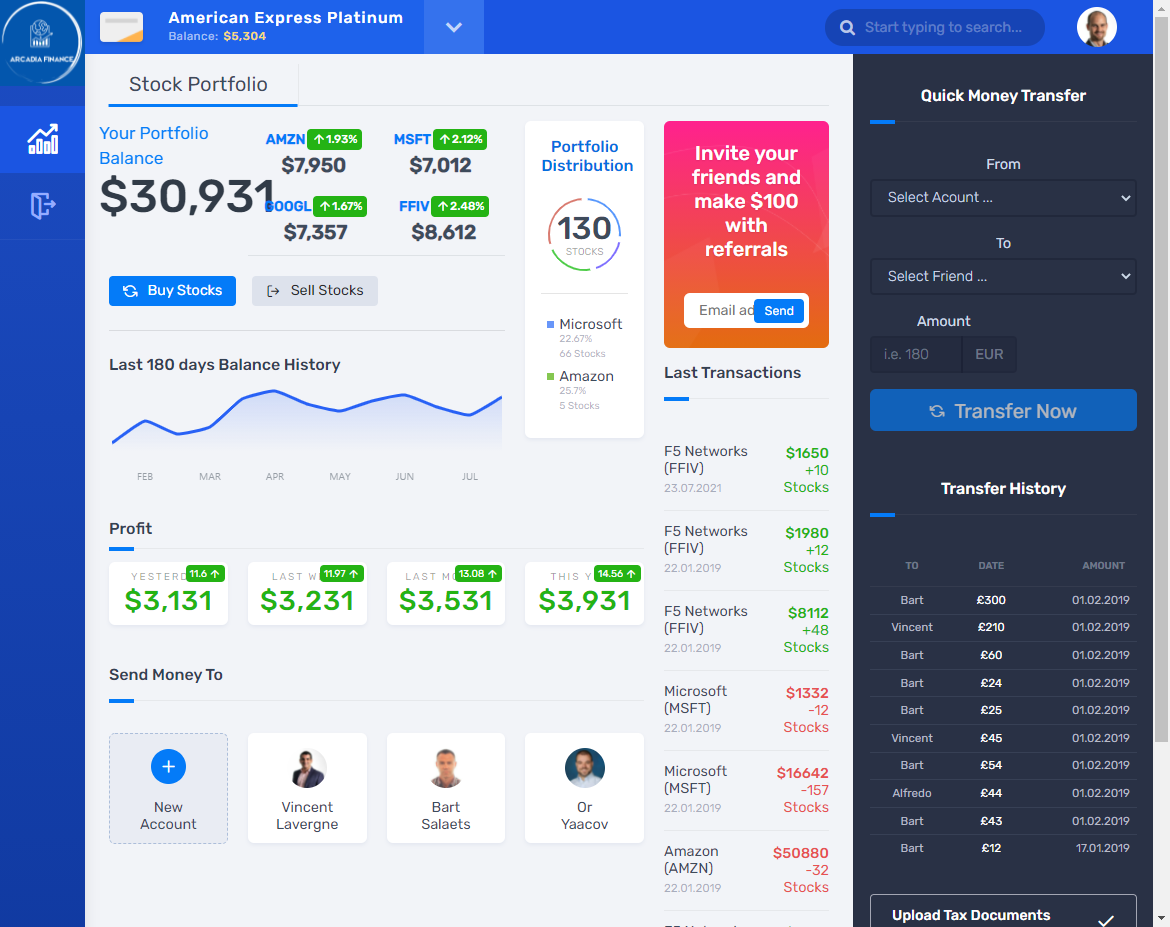Screen dimensions: 1170x927
Task: Click the 11.6 profit badge on Yesterday card
Action: (x=205, y=574)
